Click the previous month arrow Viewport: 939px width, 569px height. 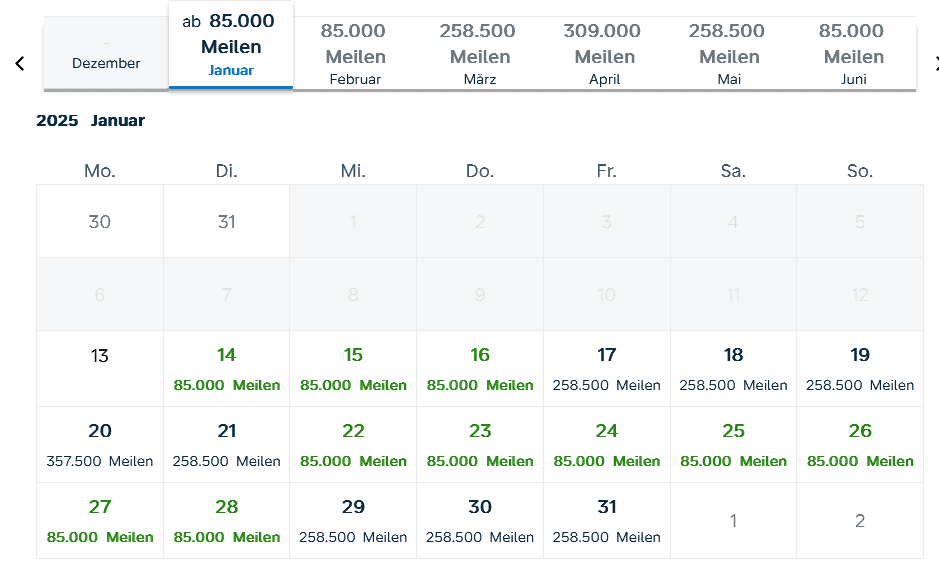coord(19,64)
